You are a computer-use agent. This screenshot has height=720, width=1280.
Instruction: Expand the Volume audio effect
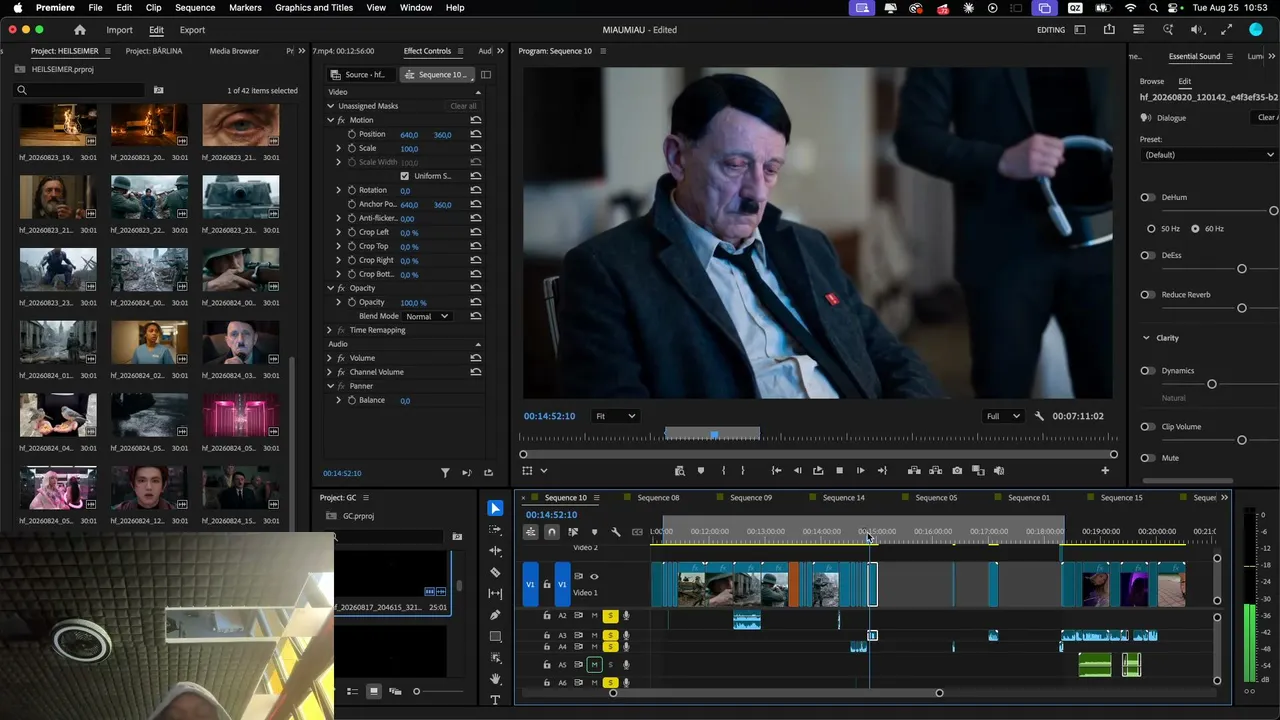pos(330,358)
